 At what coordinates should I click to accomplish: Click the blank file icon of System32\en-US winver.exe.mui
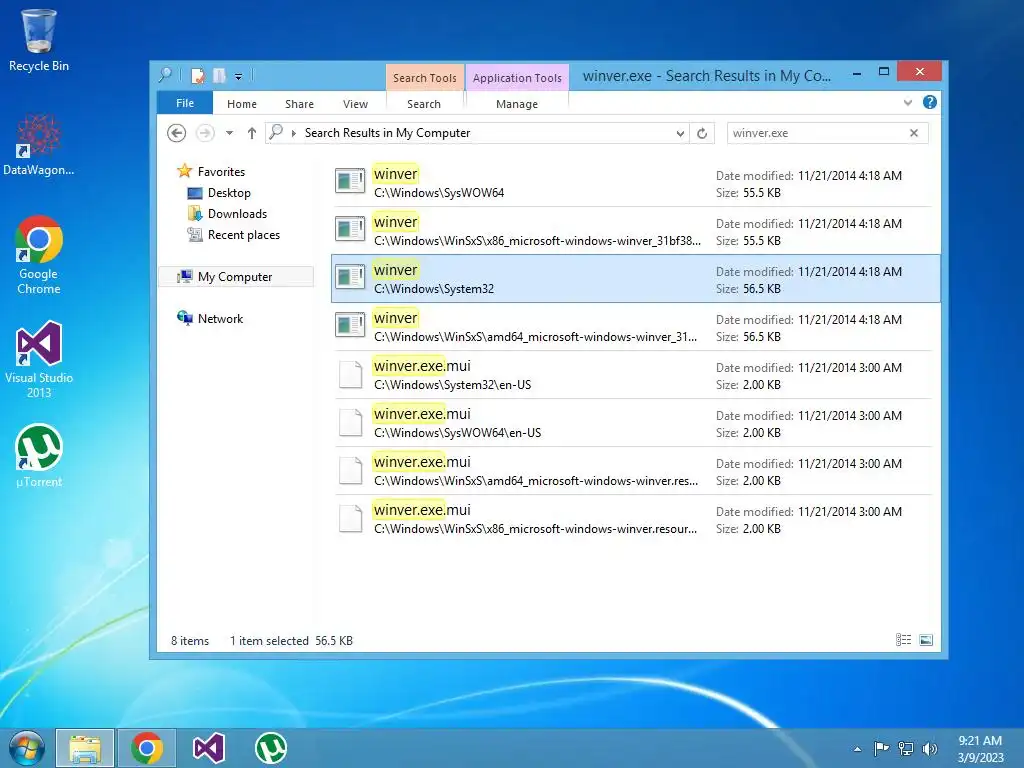click(351, 375)
